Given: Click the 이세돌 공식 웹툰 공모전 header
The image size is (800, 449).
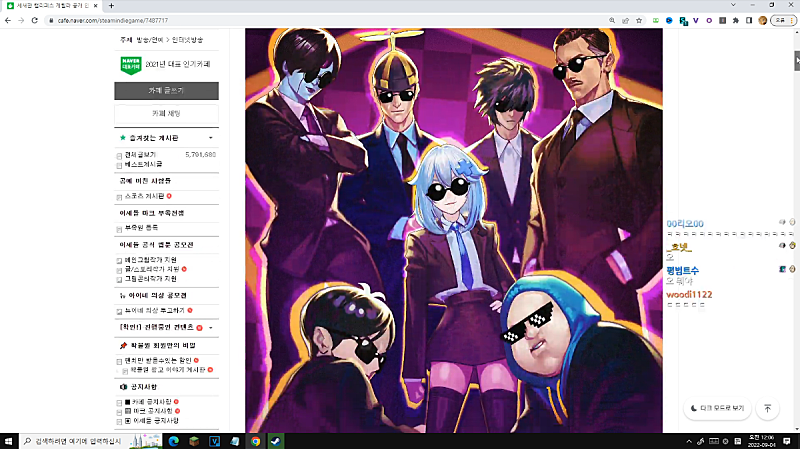Looking at the screenshot, I should pyautogui.click(x=156, y=245).
